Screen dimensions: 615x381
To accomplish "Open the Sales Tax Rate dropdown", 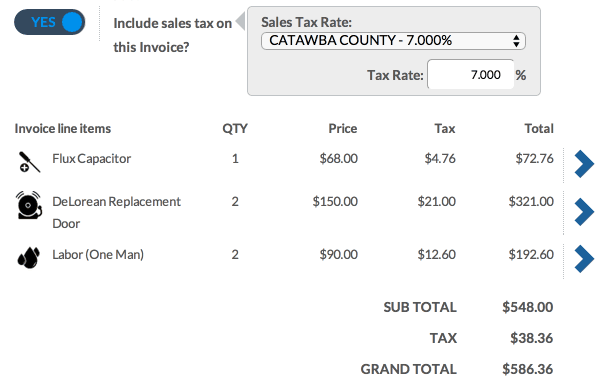I will point(393,41).
